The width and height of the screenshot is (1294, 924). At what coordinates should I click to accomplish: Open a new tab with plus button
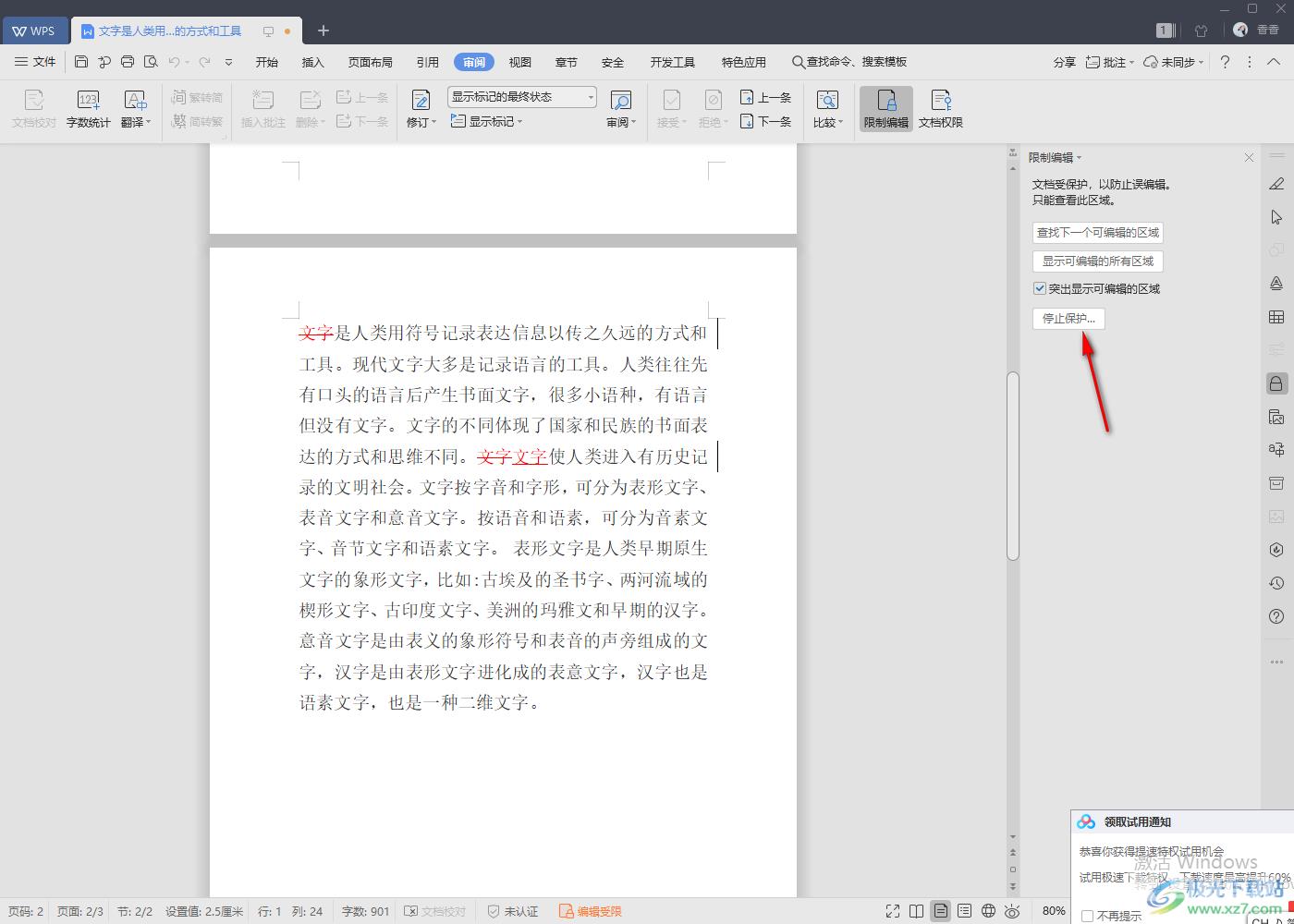tap(323, 30)
